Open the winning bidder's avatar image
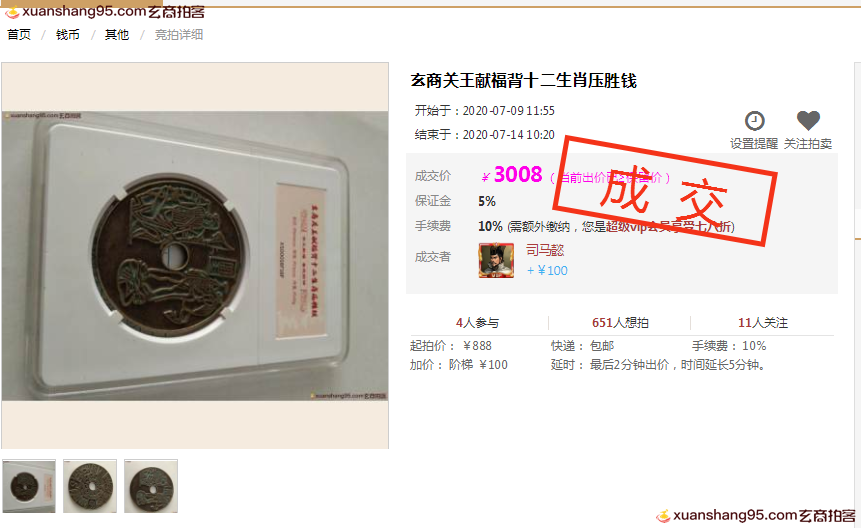The width and height of the screenshot is (861, 528). [496, 260]
